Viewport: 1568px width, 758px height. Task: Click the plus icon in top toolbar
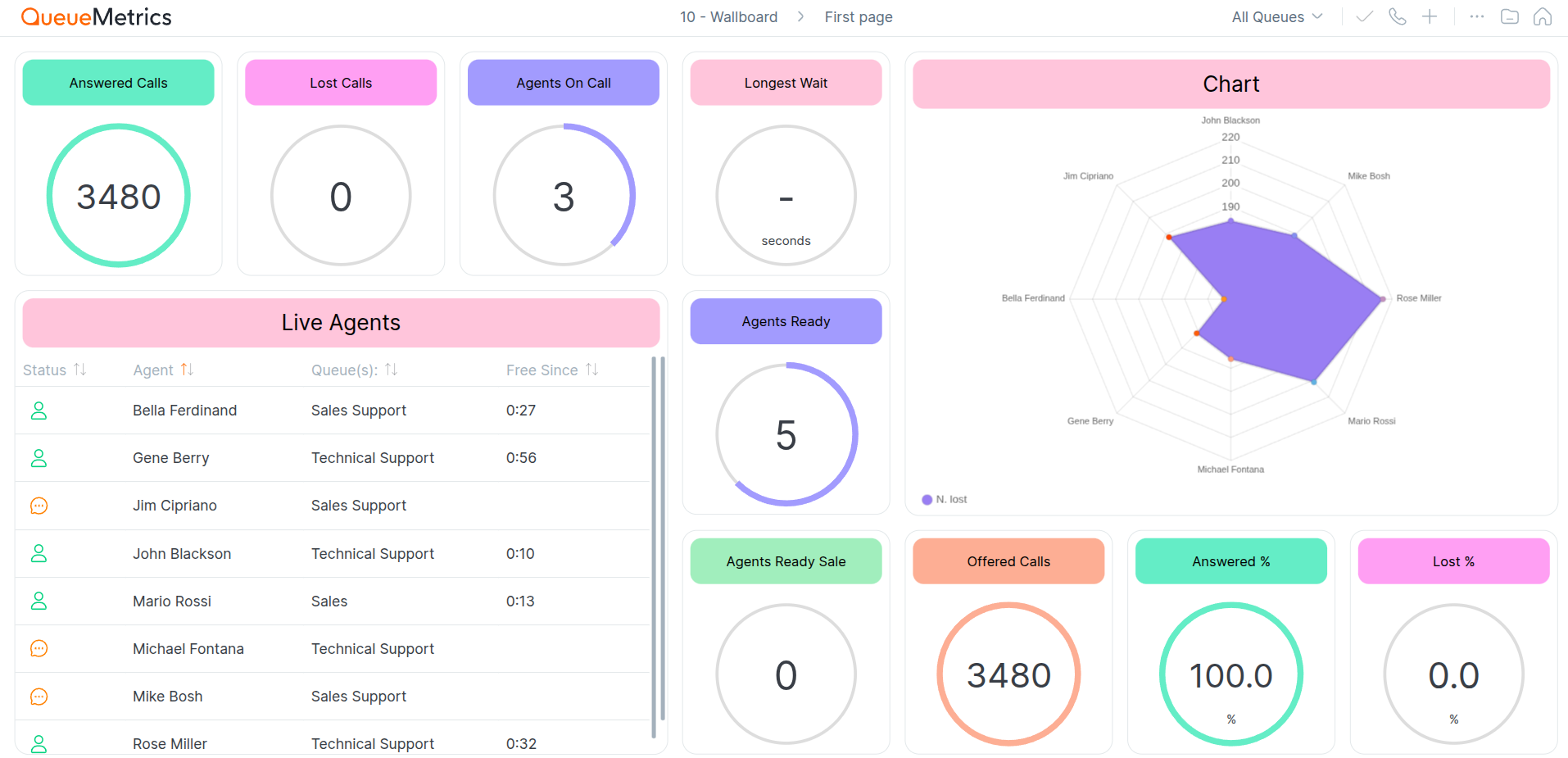click(x=1430, y=17)
